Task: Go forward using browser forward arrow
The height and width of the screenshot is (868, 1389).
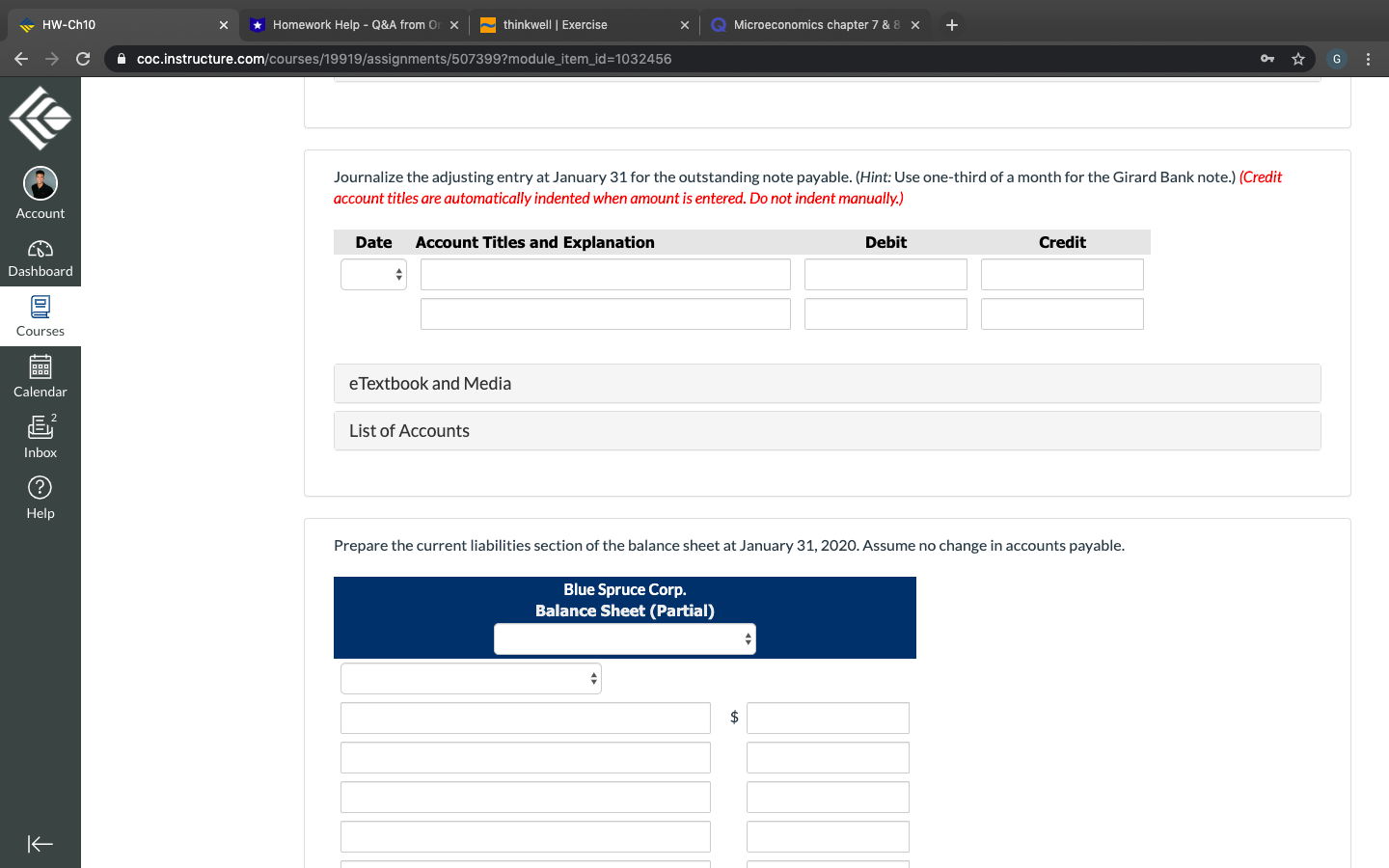Action: 52,59
